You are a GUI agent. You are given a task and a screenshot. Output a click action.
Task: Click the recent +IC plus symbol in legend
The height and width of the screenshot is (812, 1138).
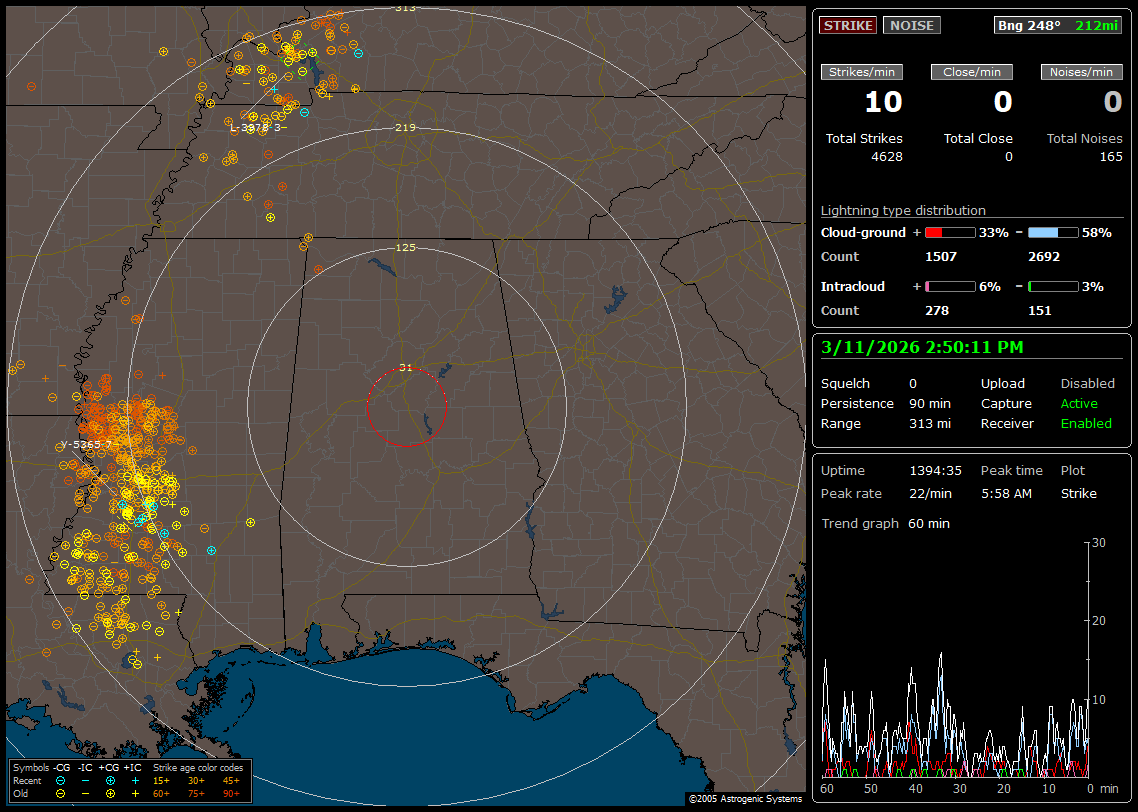tap(135, 780)
